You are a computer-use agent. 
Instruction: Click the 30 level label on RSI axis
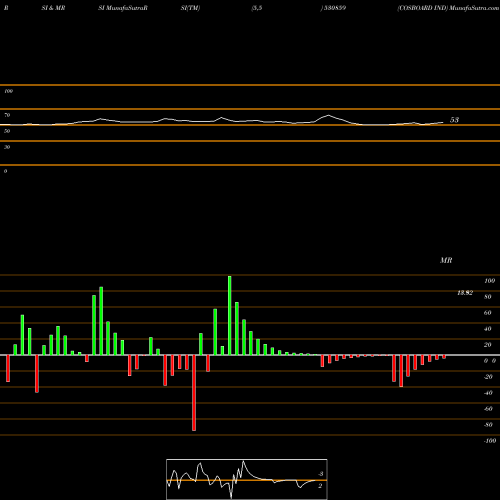click(7, 147)
